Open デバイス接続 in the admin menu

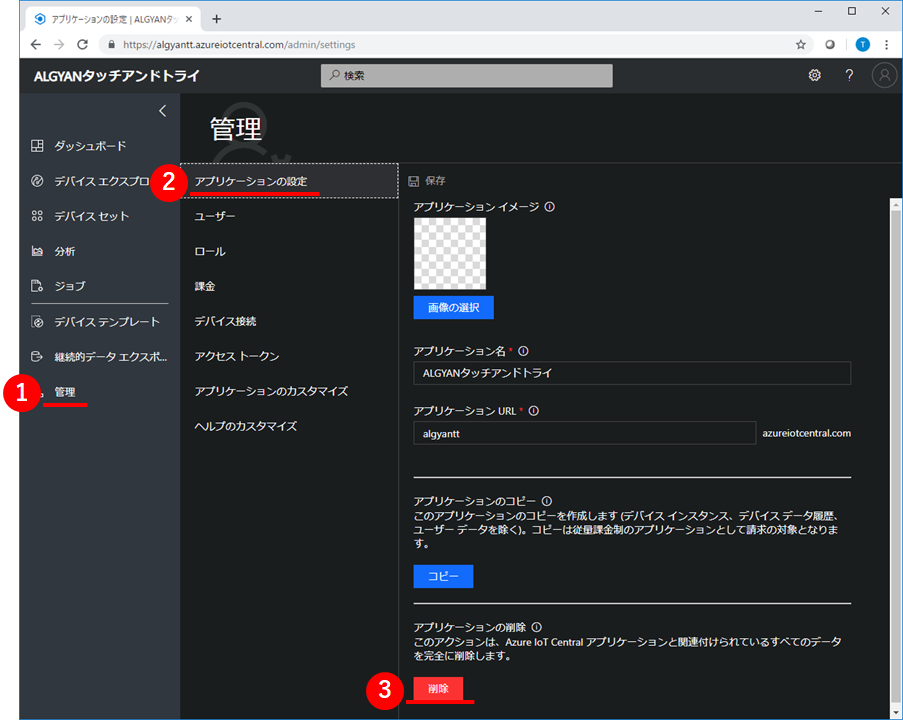coord(225,321)
